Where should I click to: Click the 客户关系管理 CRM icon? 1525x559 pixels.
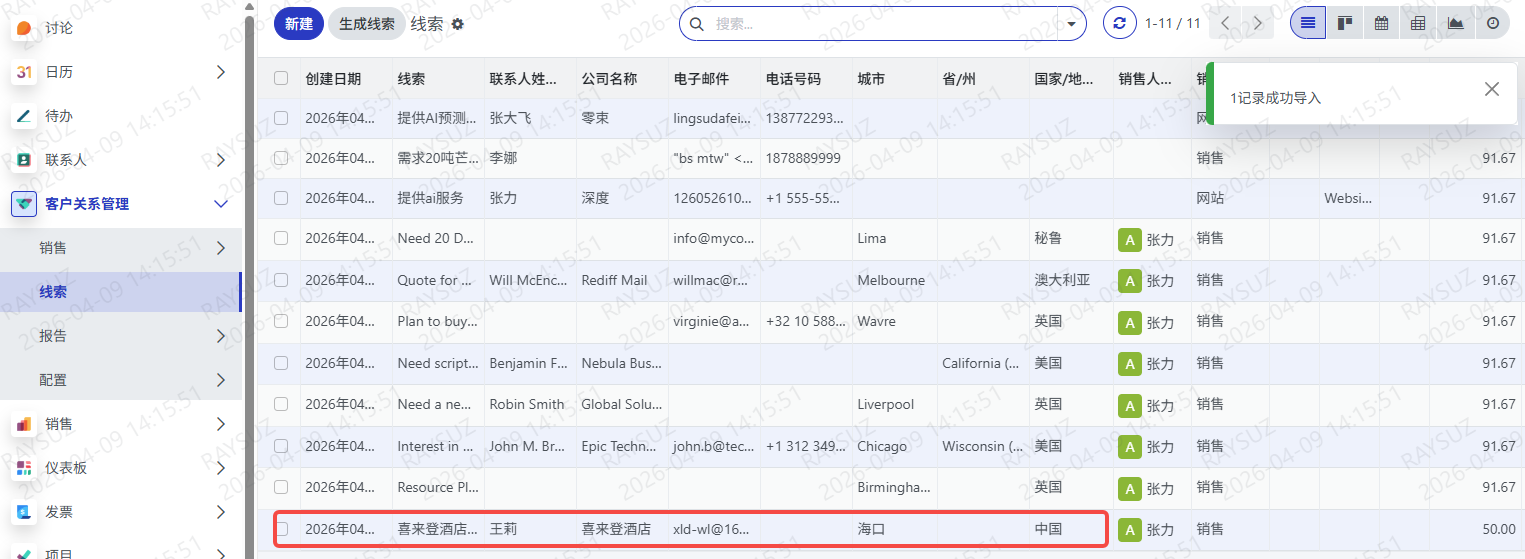pyautogui.click(x=24, y=204)
